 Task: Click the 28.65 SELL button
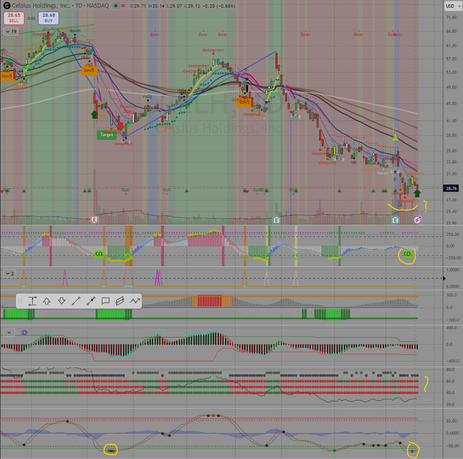point(14,18)
